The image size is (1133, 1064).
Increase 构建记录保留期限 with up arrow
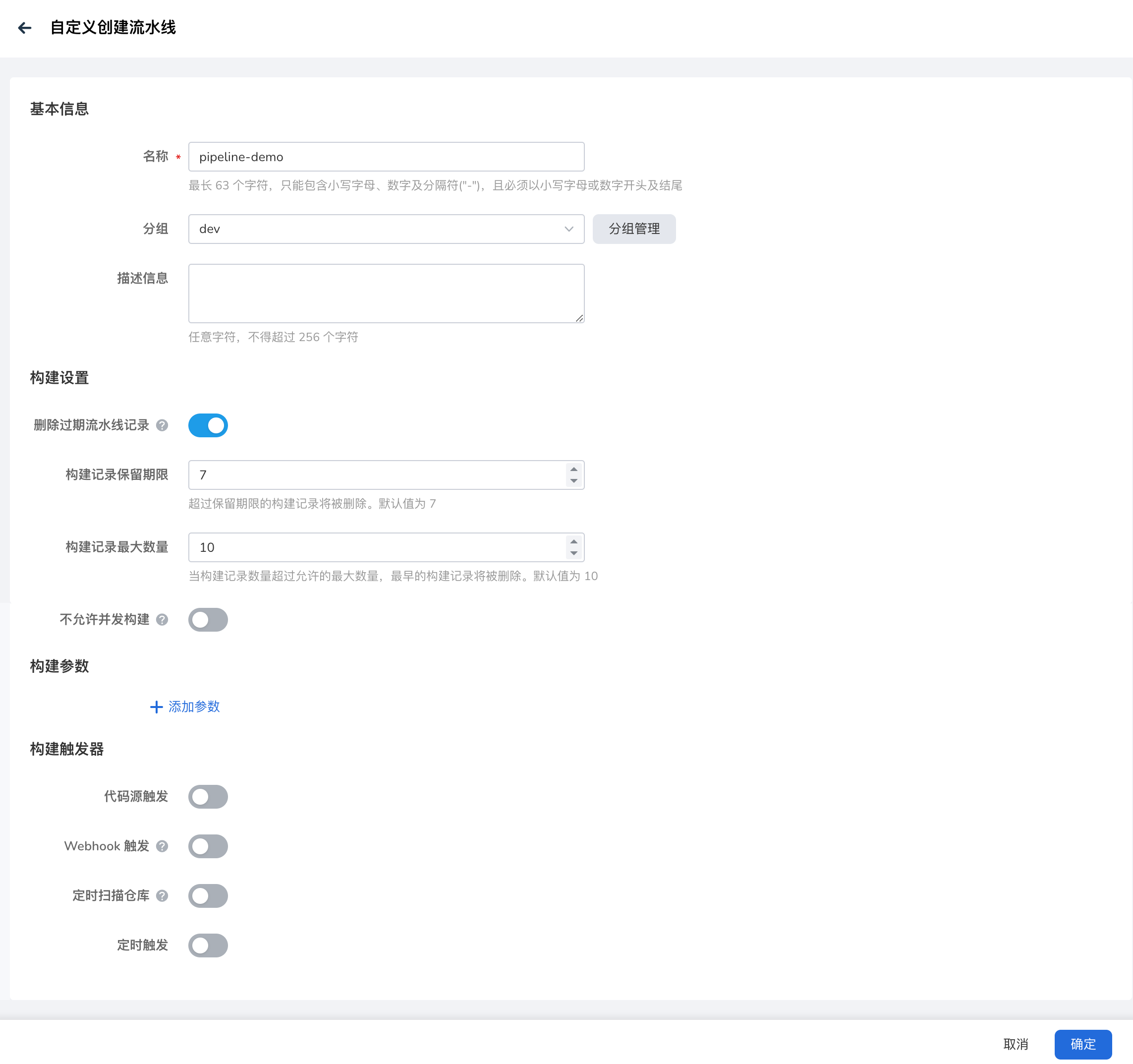pos(574,469)
